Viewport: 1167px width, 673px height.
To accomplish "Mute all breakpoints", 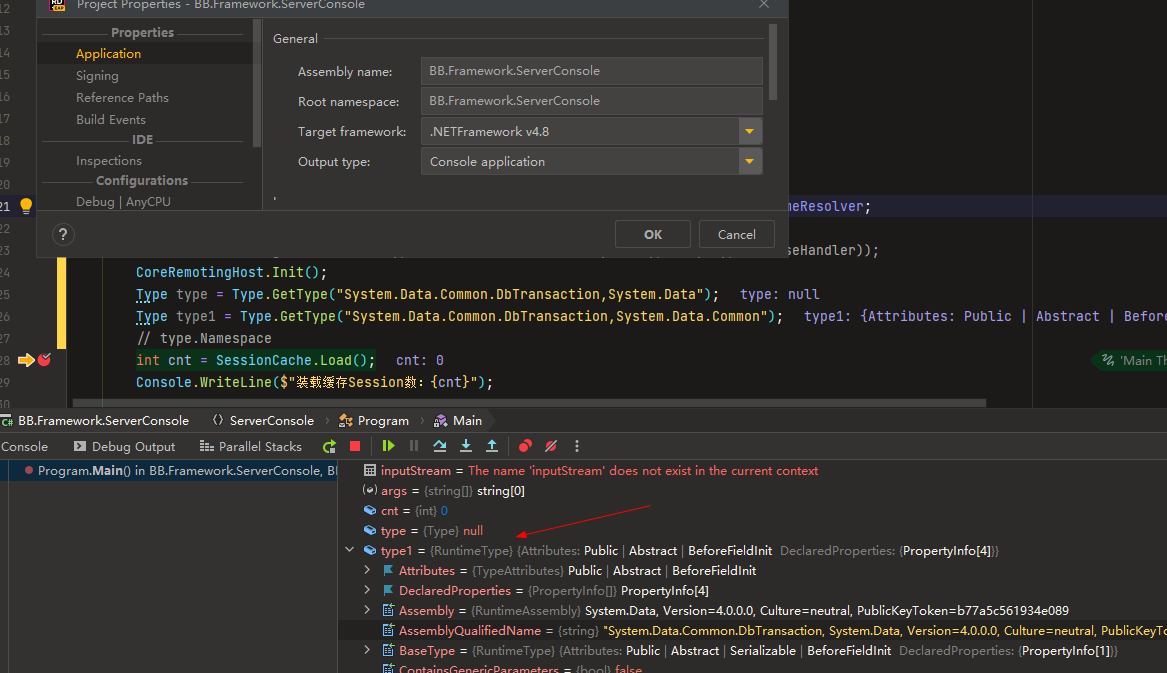I will 551,447.
